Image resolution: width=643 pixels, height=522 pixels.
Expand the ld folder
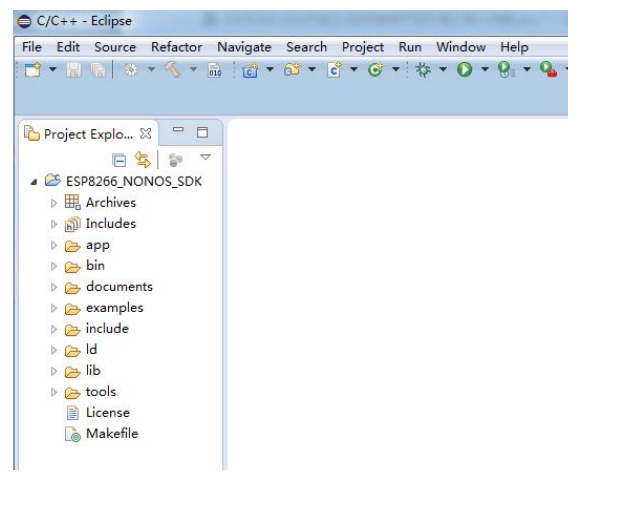pyautogui.click(x=54, y=350)
